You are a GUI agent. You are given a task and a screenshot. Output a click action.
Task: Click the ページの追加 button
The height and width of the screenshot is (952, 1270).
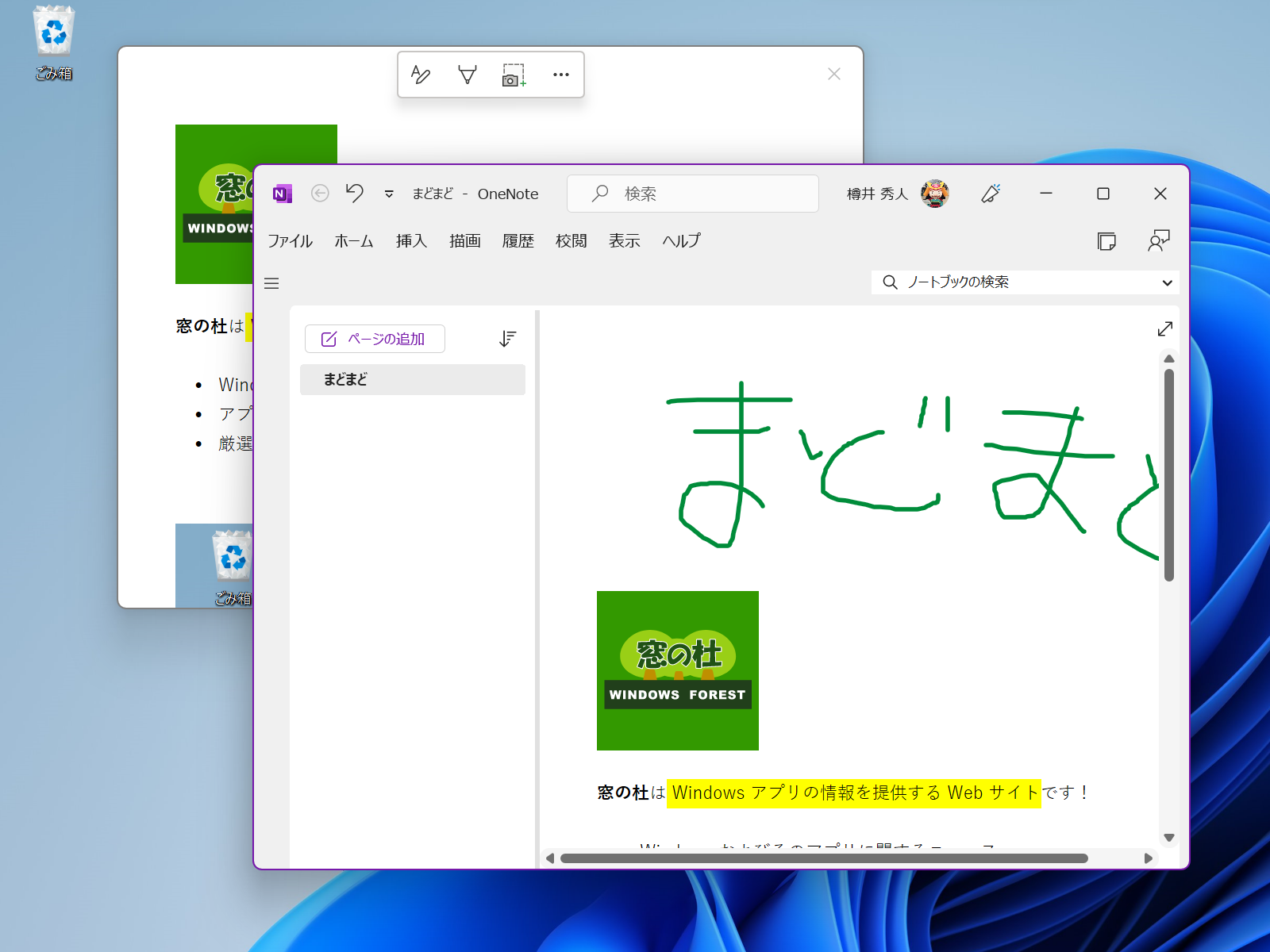point(375,339)
